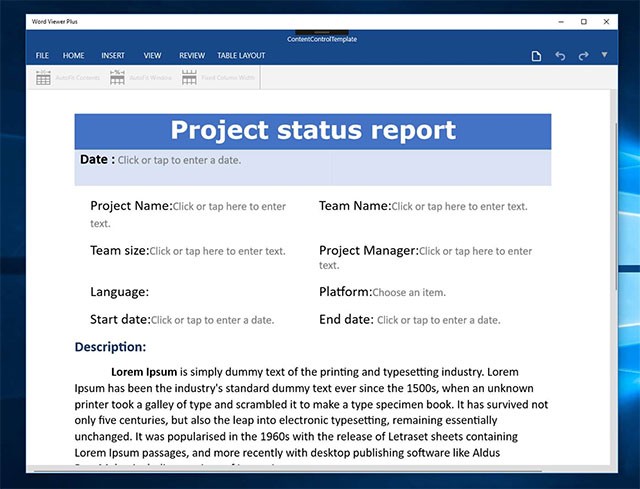Maximize the Word Viewer Plus window
This screenshot has height=489, width=640.
point(584,22)
